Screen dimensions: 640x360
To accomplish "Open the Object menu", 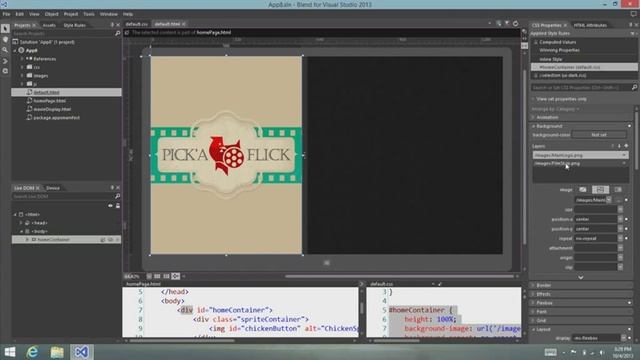I will click(x=51, y=14).
